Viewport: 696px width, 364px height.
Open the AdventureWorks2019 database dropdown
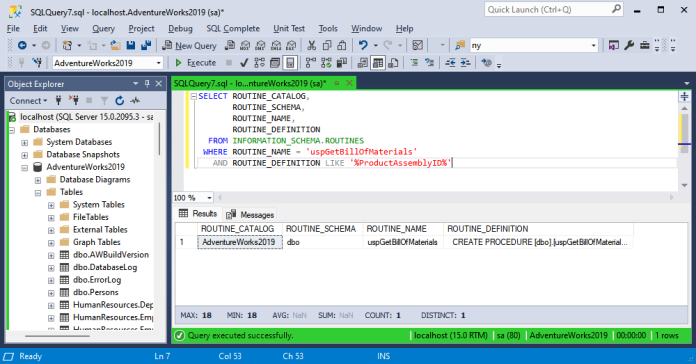coord(158,63)
